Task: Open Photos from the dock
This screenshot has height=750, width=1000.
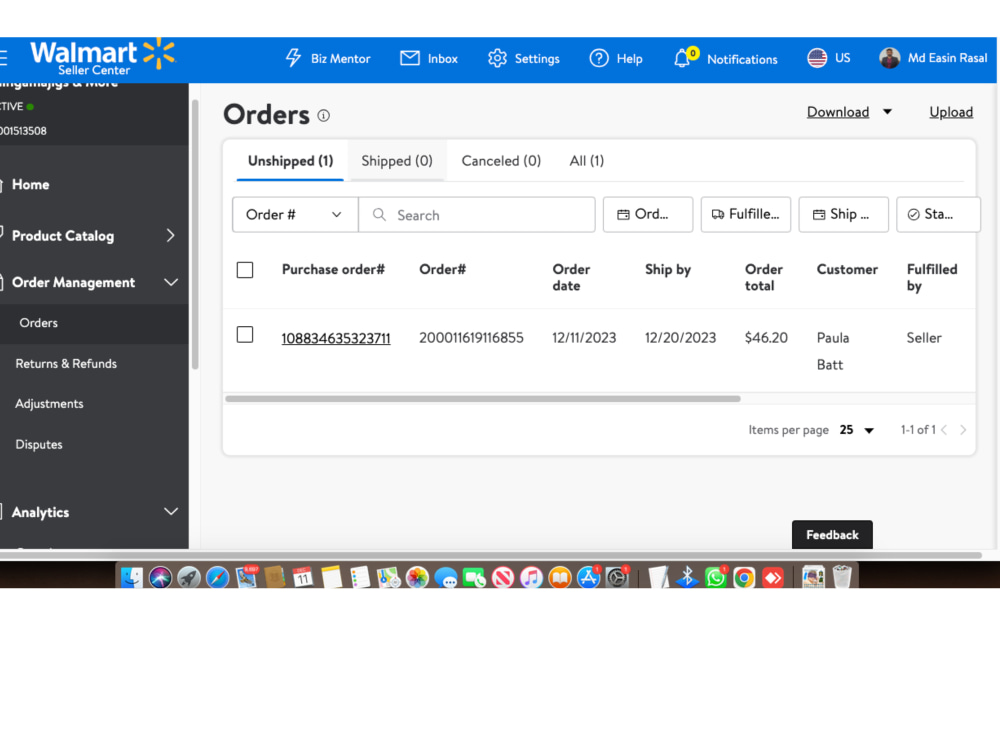Action: pyautogui.click(x=417, y=577)
